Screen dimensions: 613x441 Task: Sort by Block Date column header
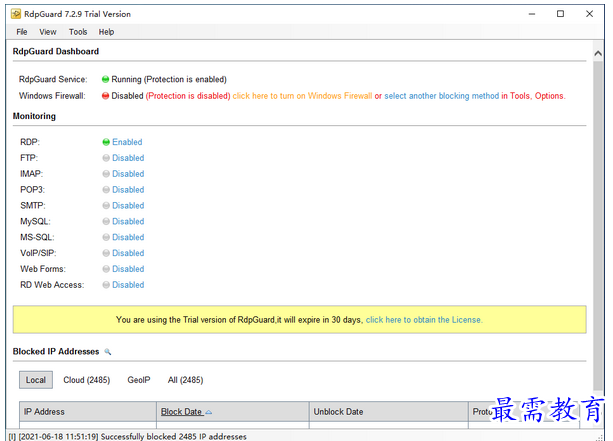point(233,412)
